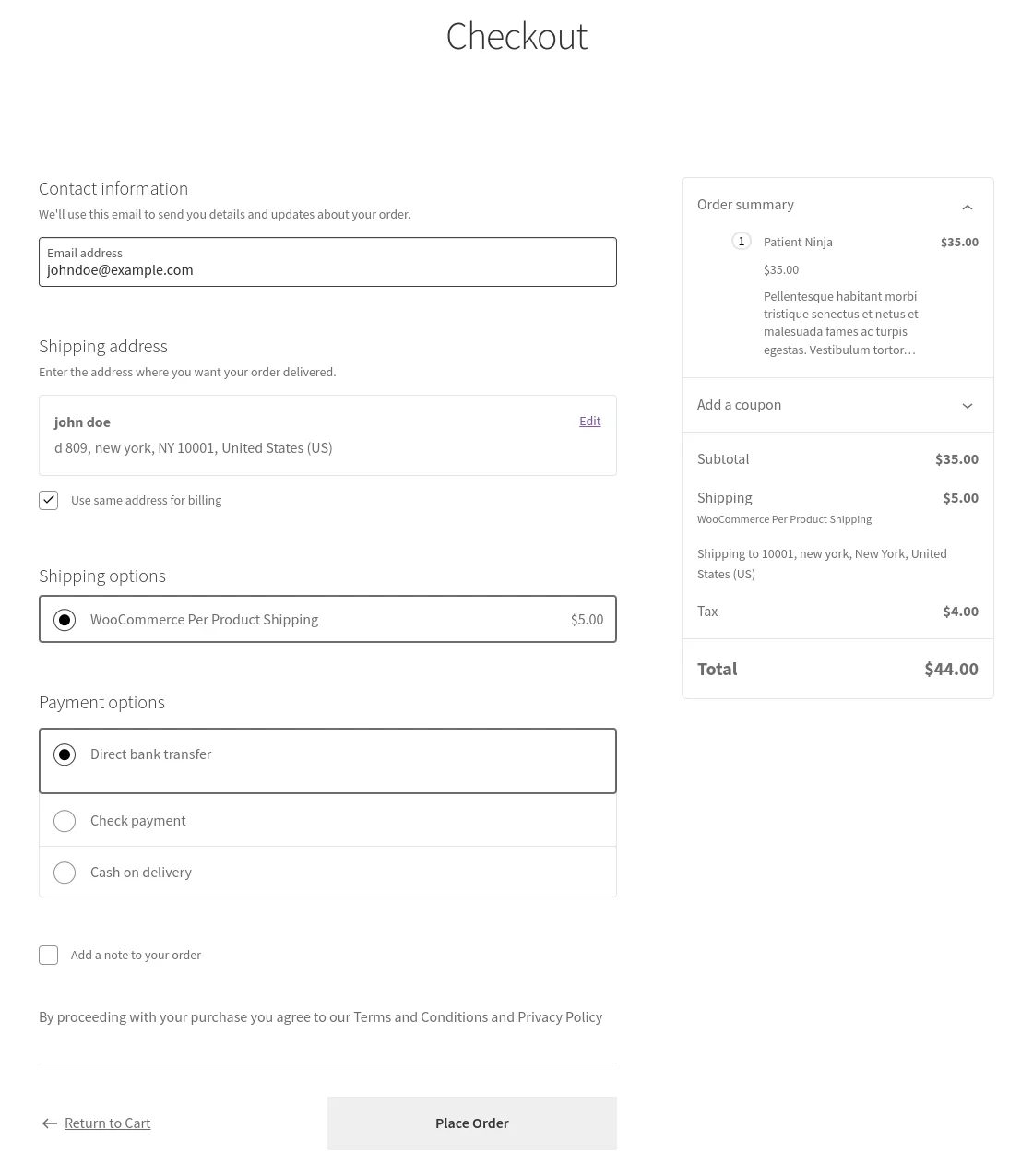Open the Terms and Conditions link
The height and width of the screenshot is (1176, 1033).
(421, 1016)
